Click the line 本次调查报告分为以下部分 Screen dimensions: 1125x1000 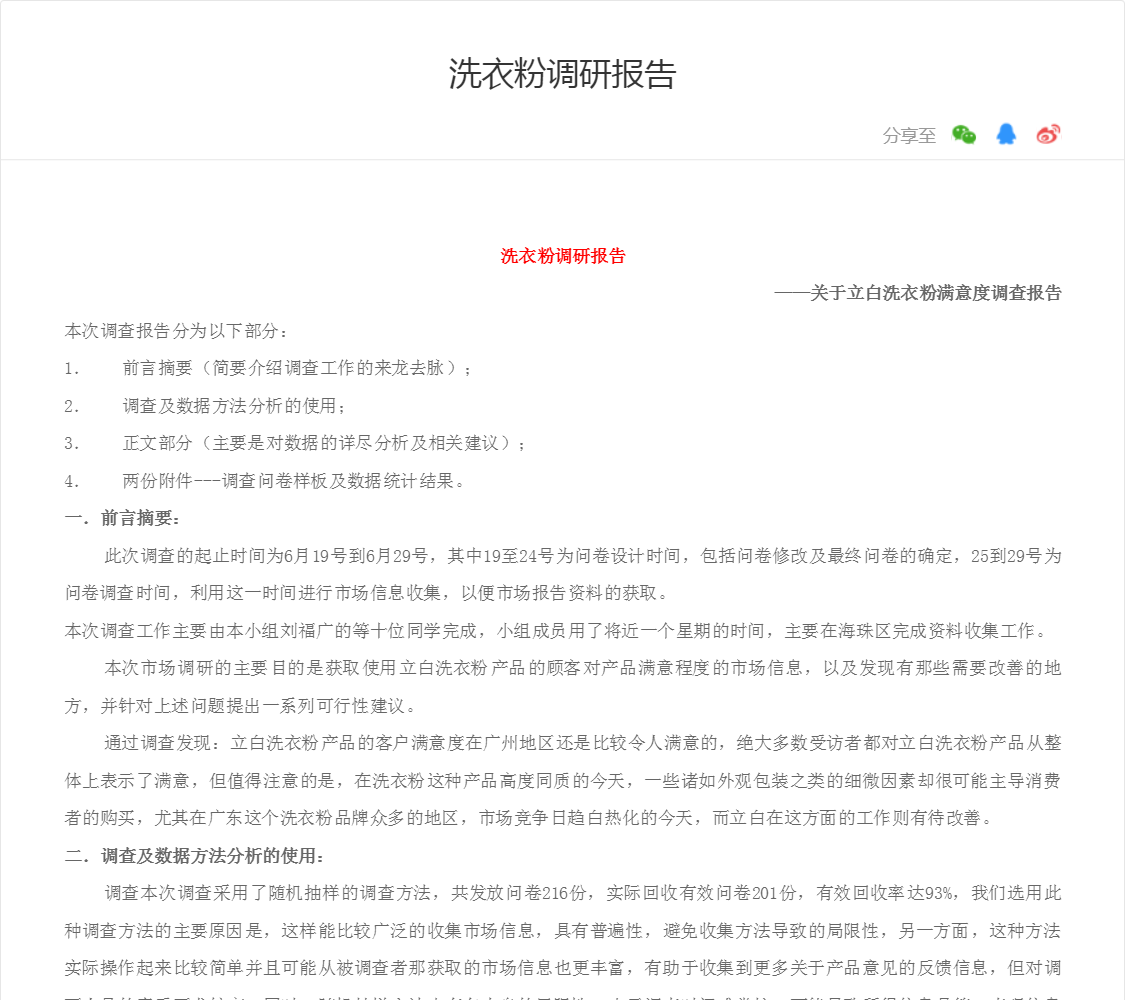pyautogui.click(x=176, y=331)
